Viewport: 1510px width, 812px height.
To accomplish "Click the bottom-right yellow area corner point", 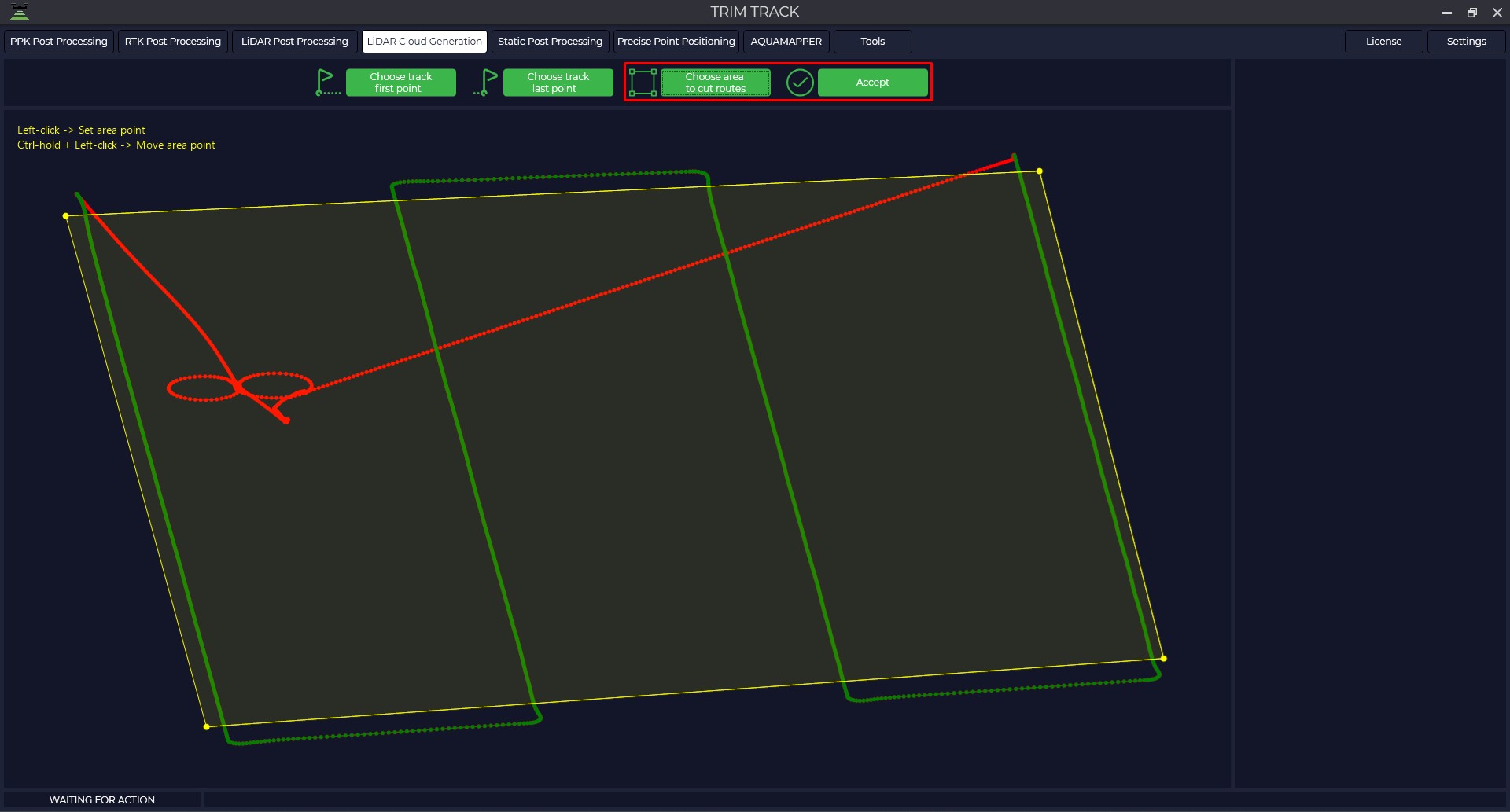I will click(x=1164, y=658).
